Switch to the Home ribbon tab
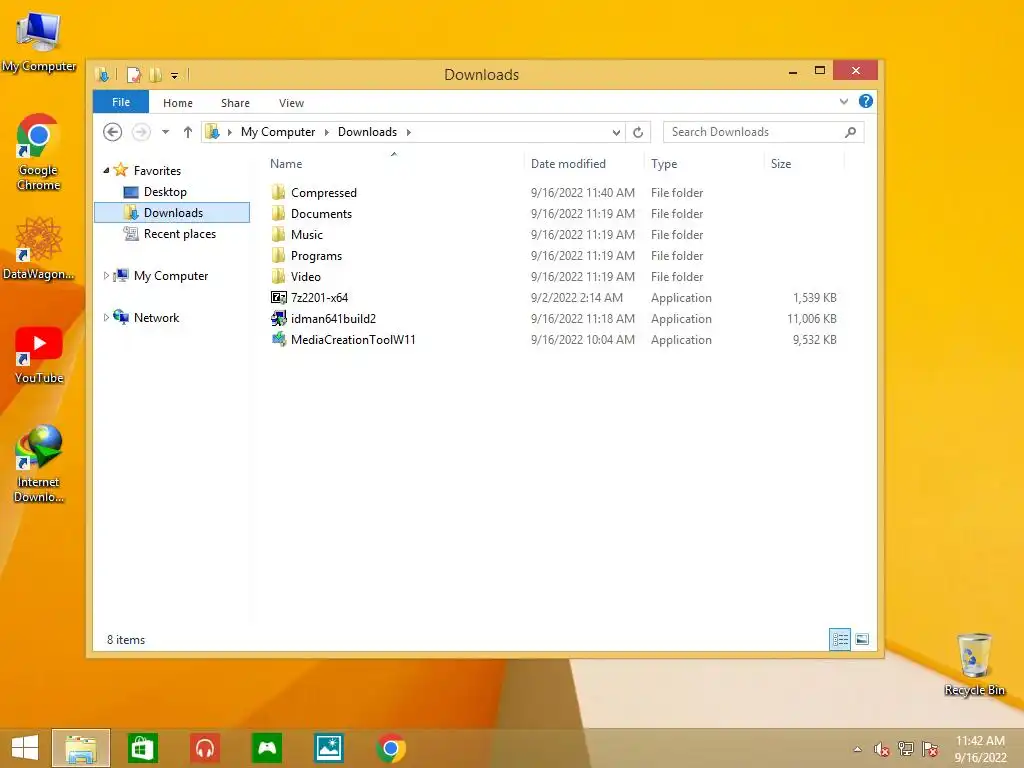The image size is (1024, 768). (x=178, y=103)
